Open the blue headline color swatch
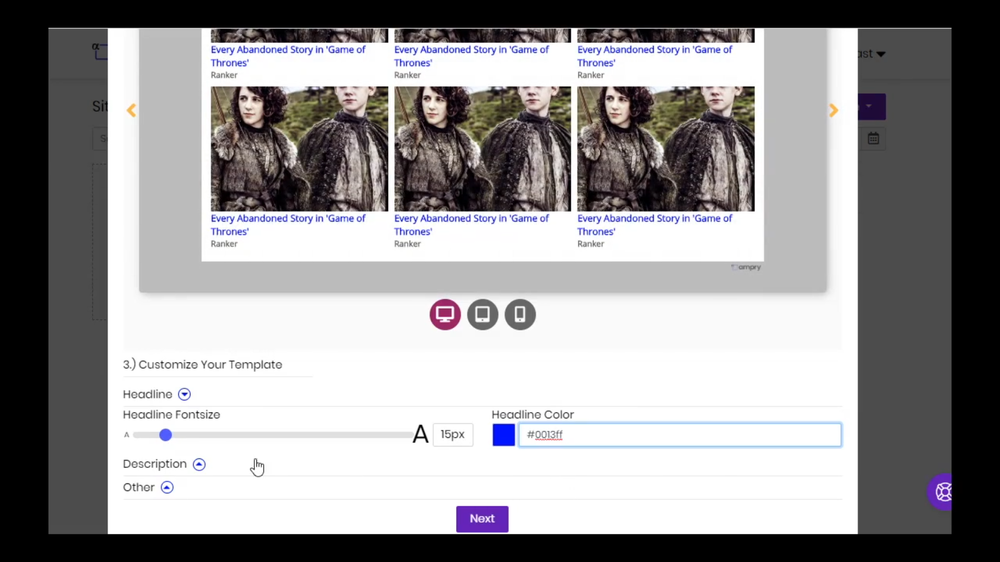 503,435
